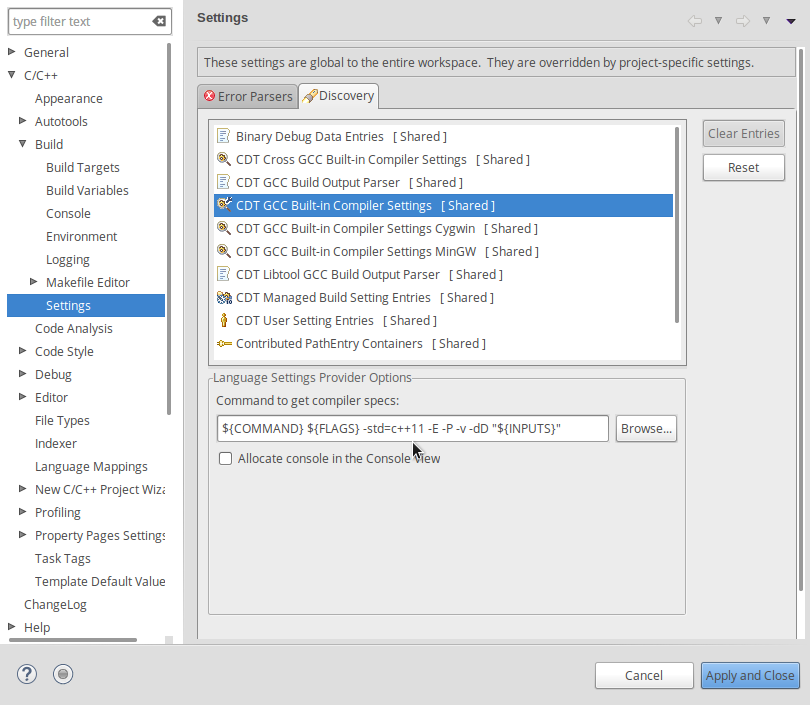Click the record preferences circle icon
This screenshot has height=705, width=810.
(63, 674)
